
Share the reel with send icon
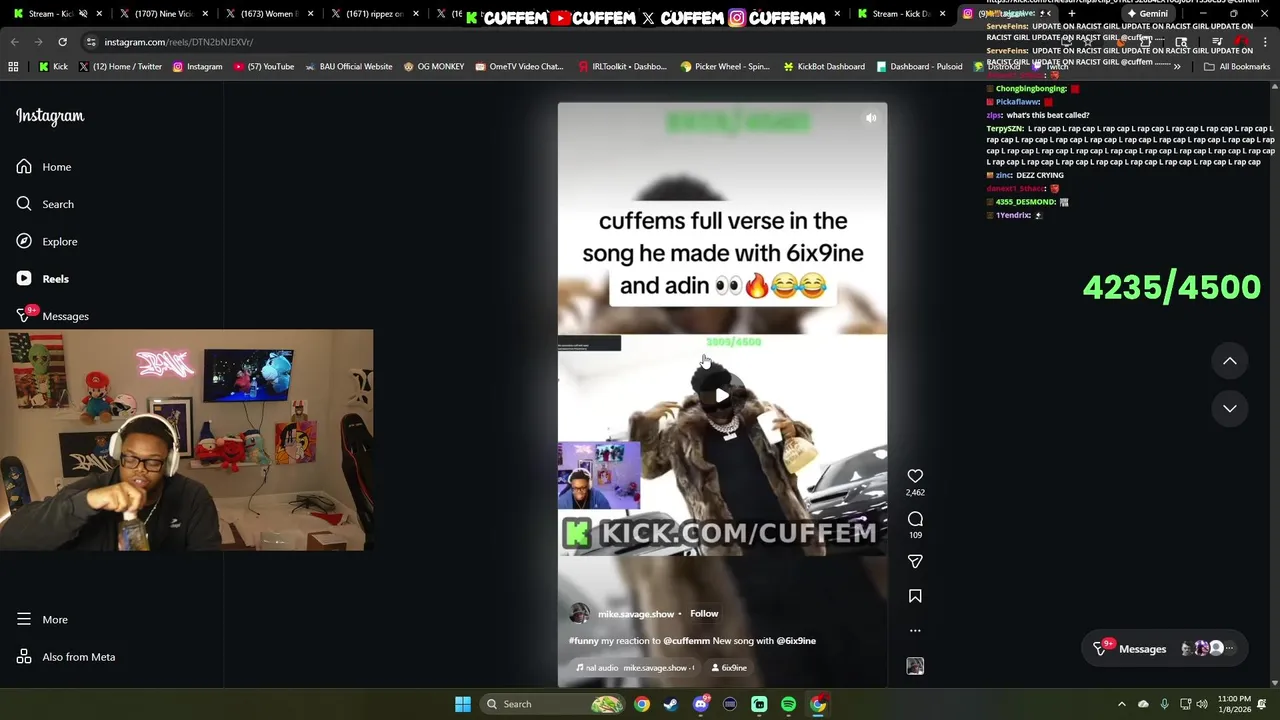[x=915, y=561]
